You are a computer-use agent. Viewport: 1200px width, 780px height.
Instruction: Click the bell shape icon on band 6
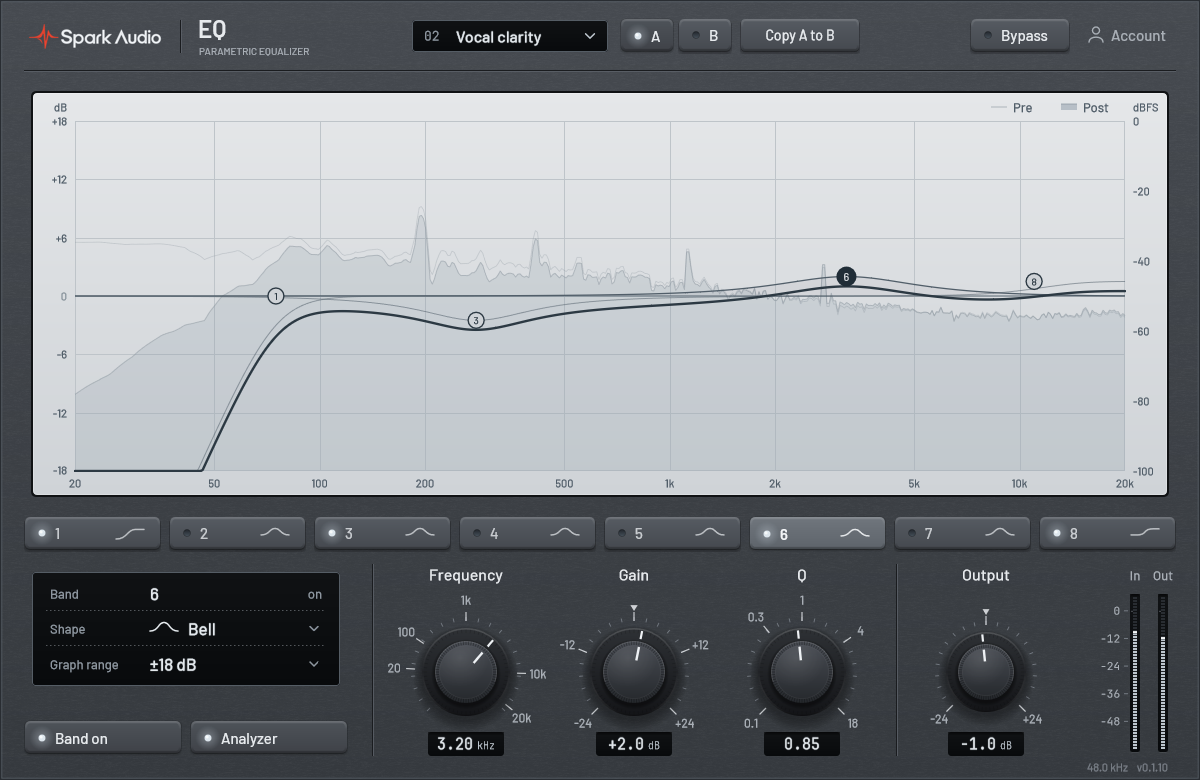coord(856,534)
